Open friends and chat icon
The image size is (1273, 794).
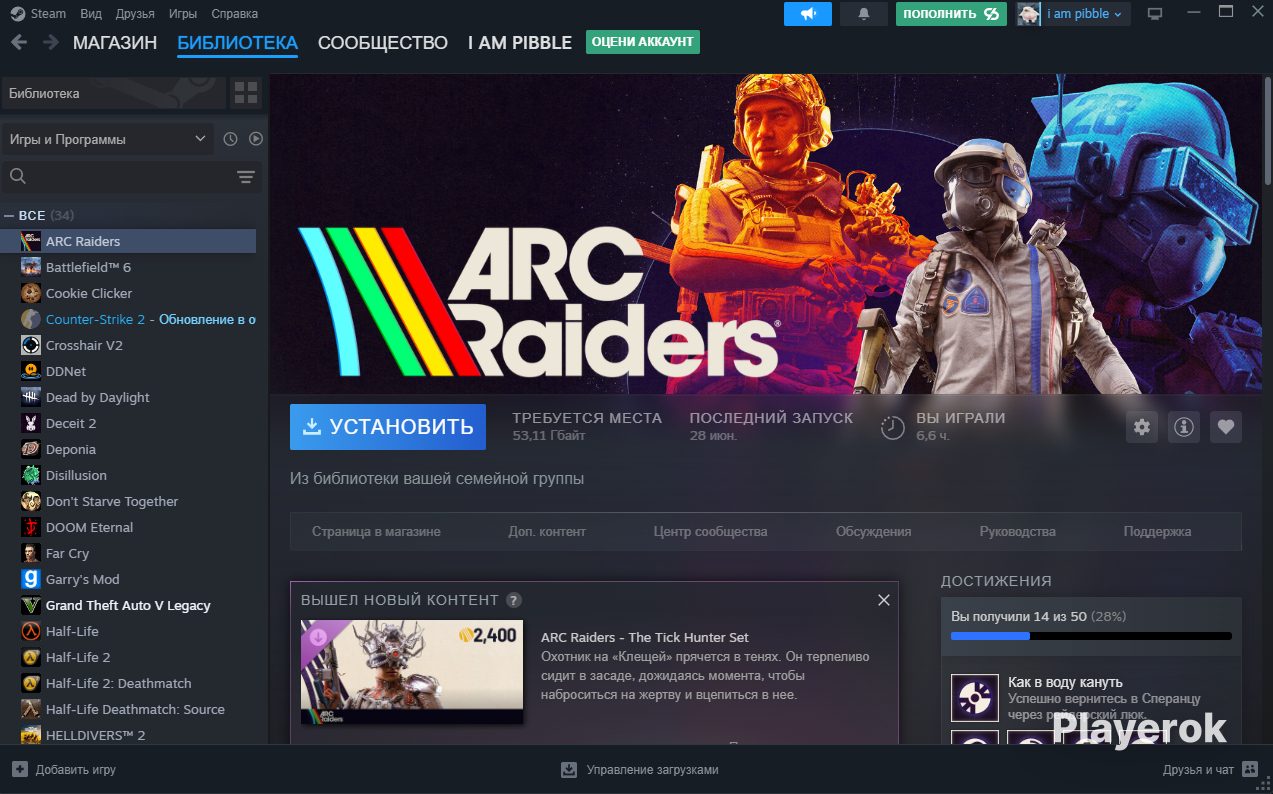(1250, 769)
